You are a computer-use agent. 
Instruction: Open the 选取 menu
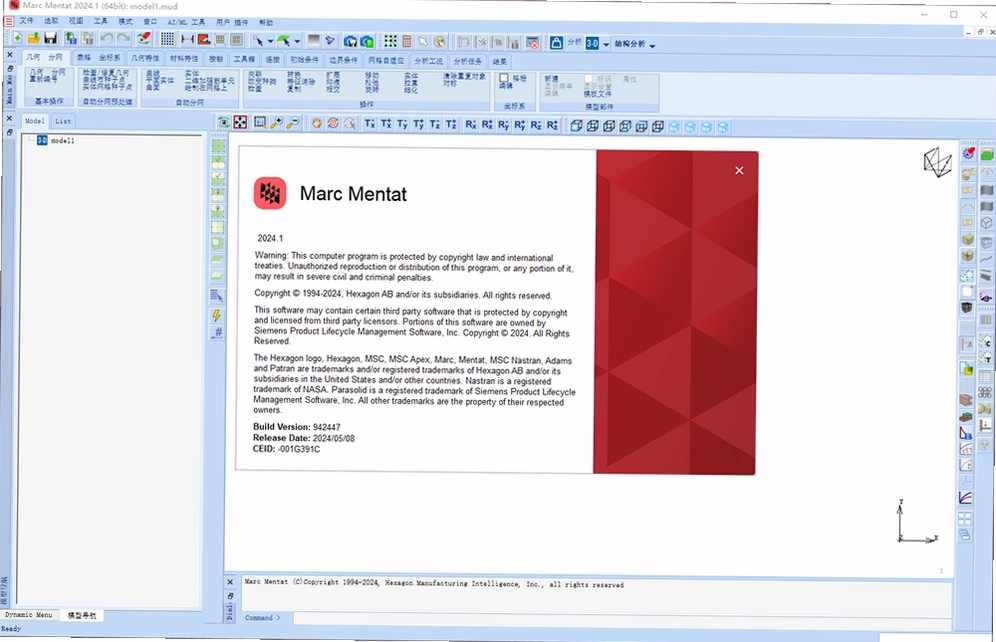pos(51,21)
